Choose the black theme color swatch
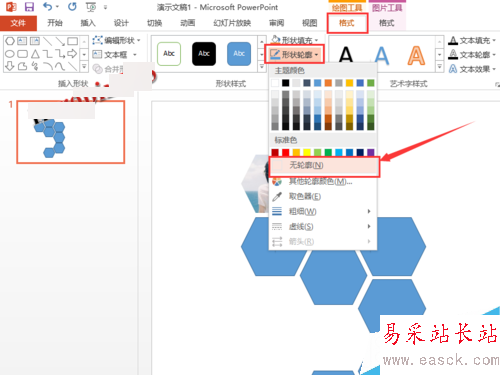The height and width of the screenshot is (375, 500). (x=286, y=83)
